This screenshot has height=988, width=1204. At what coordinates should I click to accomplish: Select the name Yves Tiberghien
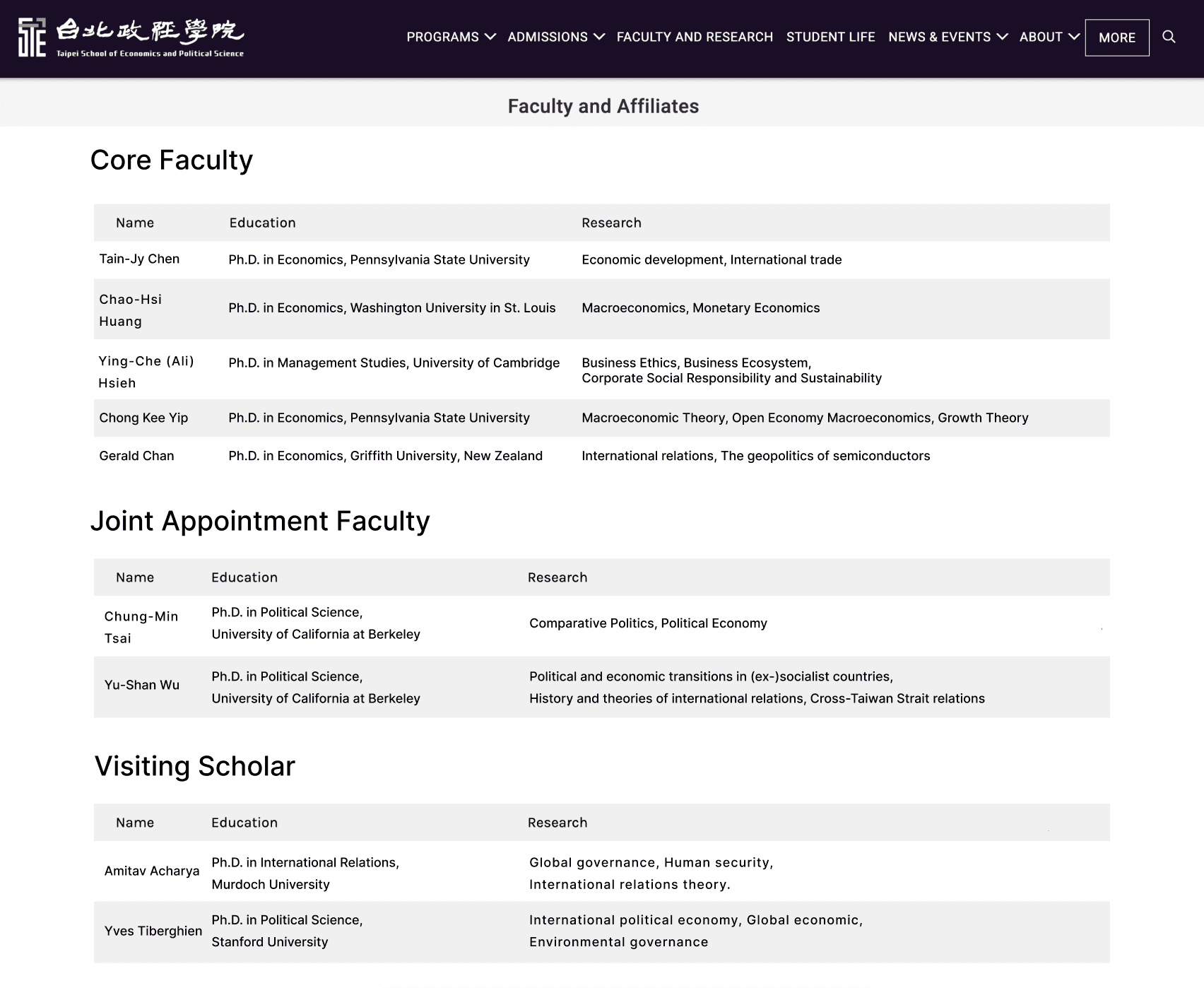point(153,931)
